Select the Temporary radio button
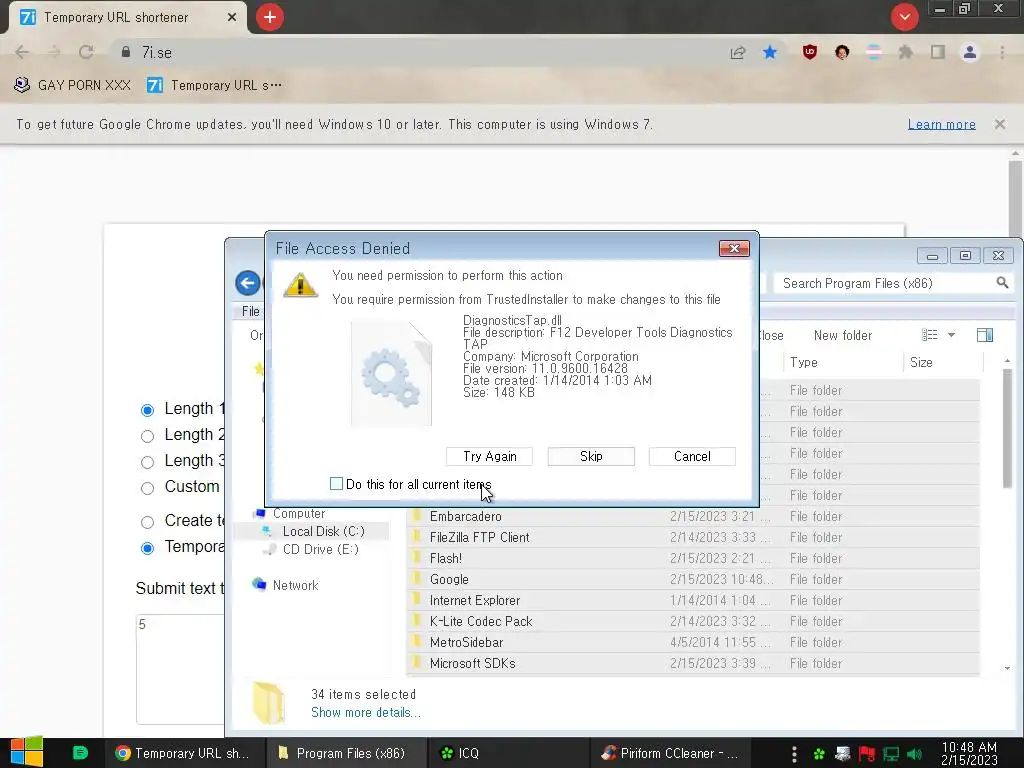Viewport: 1024px width, 768px height. pos(148,548)
